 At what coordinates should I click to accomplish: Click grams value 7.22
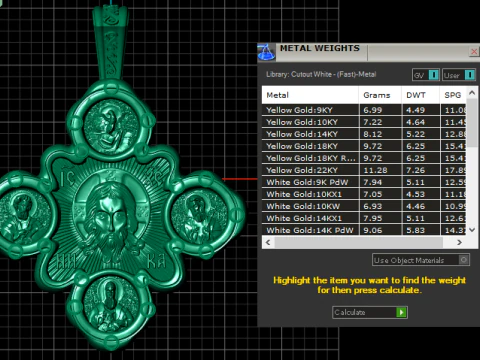(373, 122)
